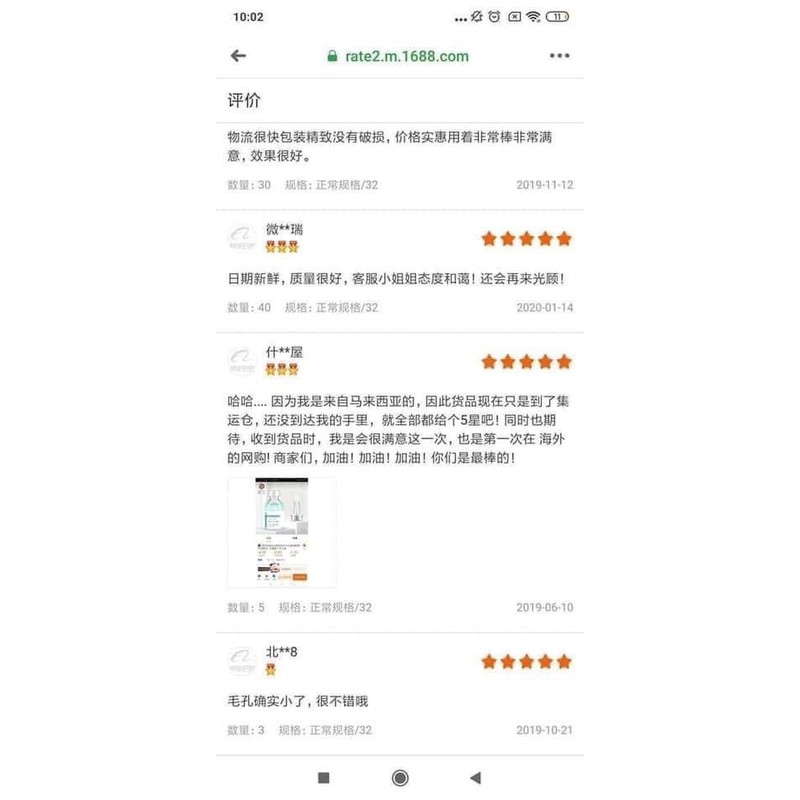Select username 北**8
The height and width of the screenshot is (800, 800).
tap(281, 652)
